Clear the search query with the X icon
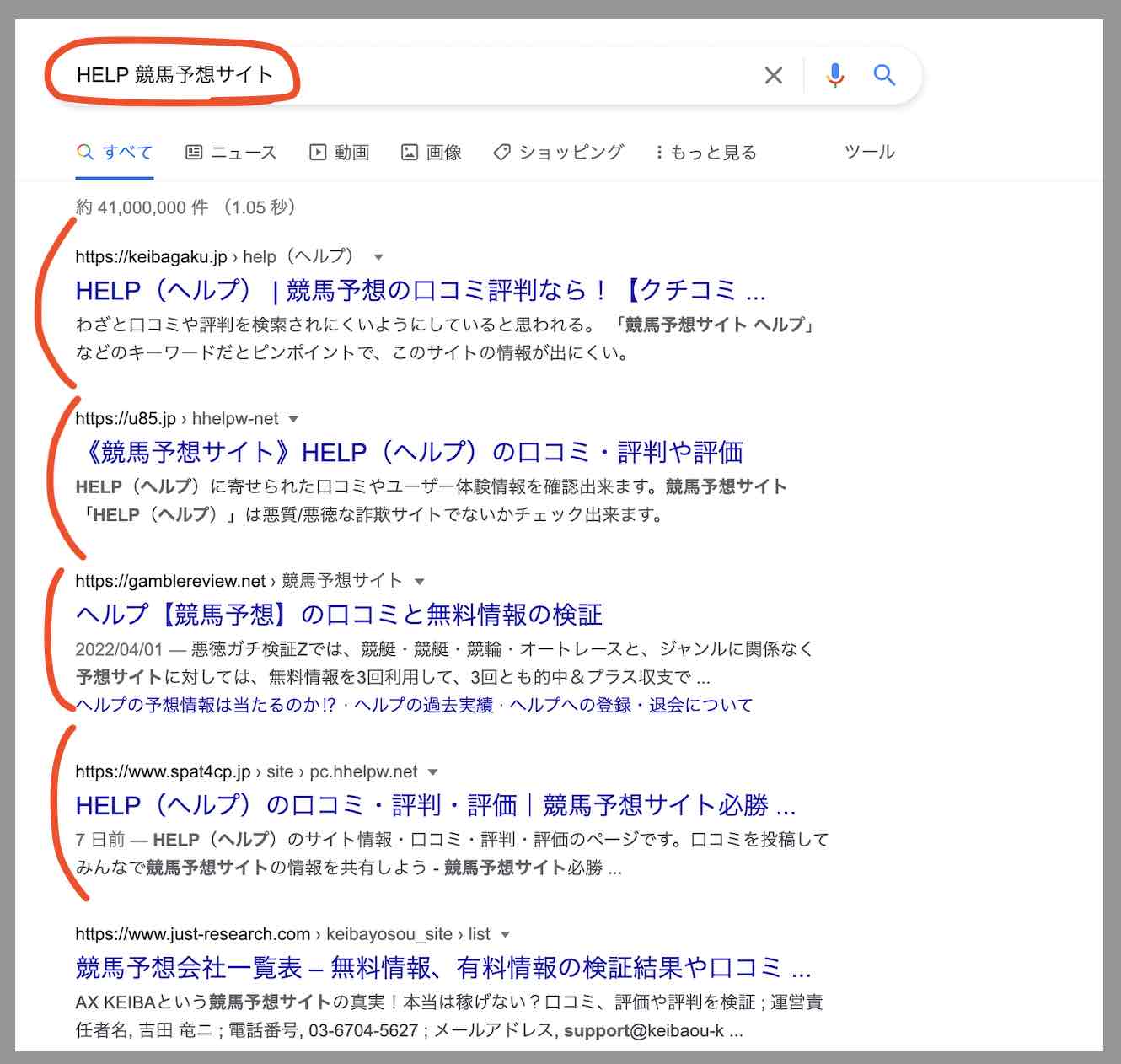This screenshot has height=1064, width=1121. [773, 75]
